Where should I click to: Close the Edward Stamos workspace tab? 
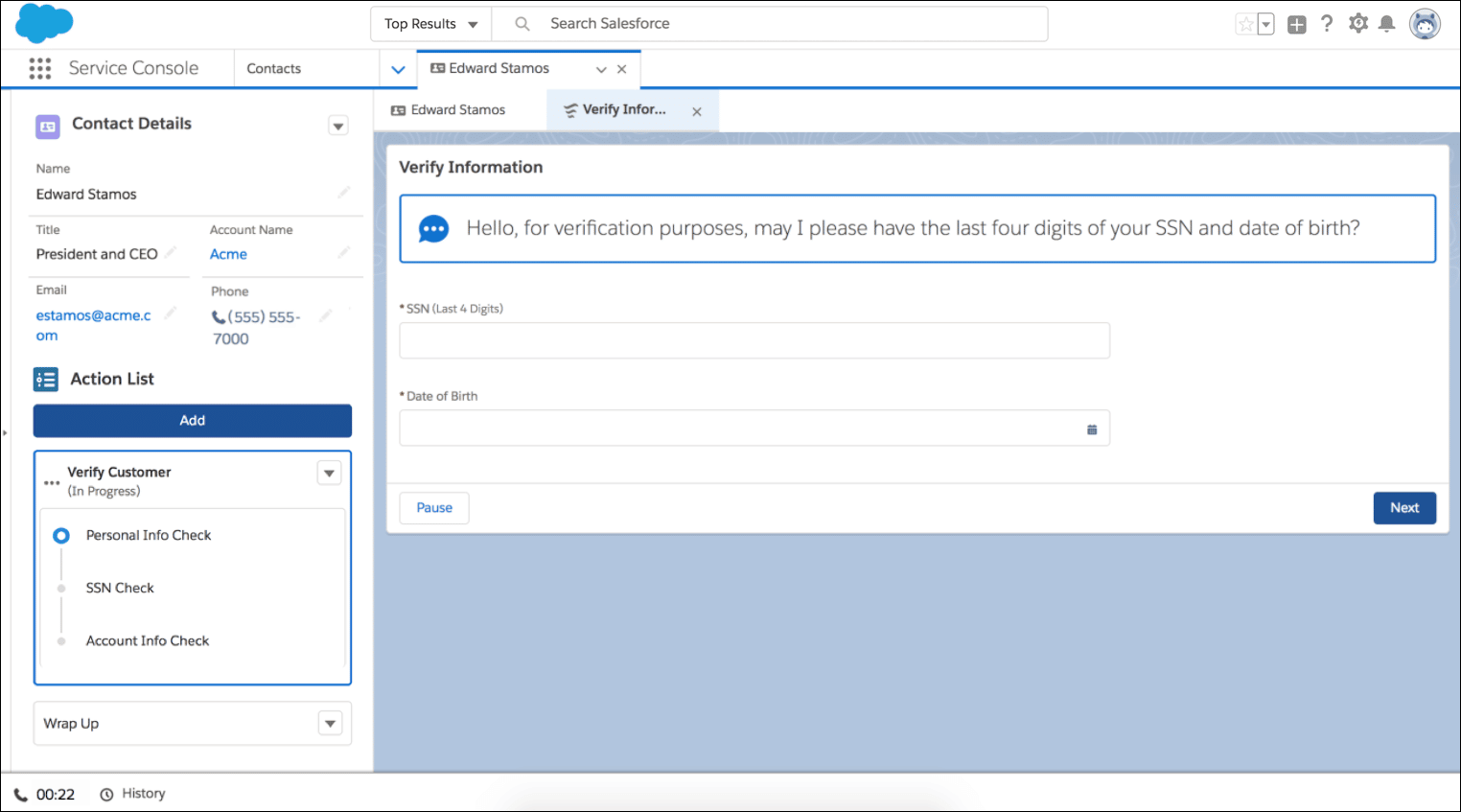coord(622,69)
